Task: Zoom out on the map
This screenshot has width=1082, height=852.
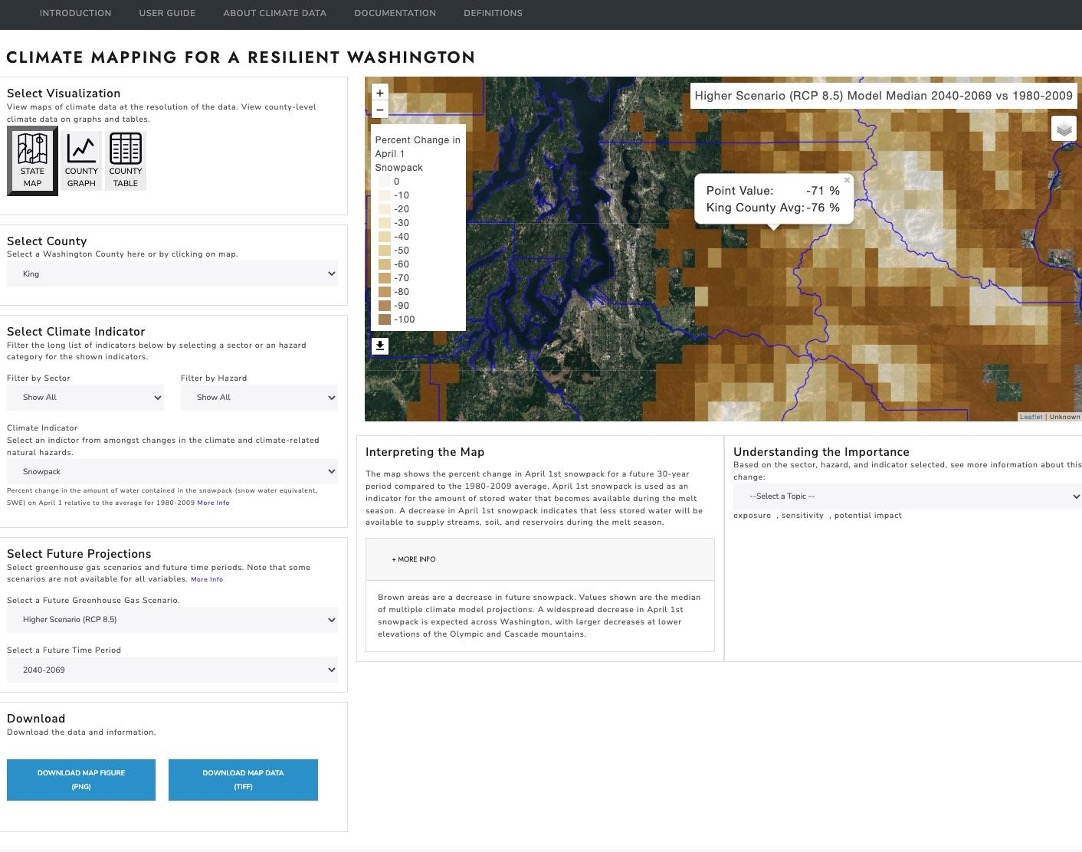Action: pyautogui.click(x=379, y=109)
